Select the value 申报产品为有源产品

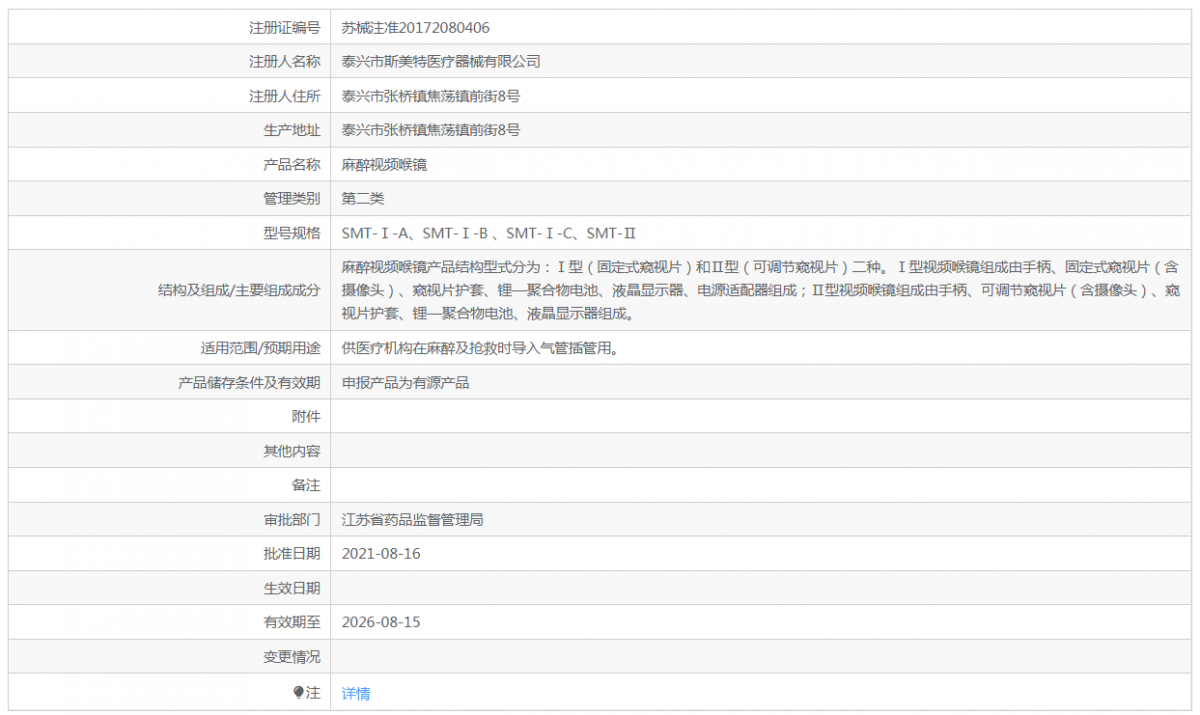405,382
